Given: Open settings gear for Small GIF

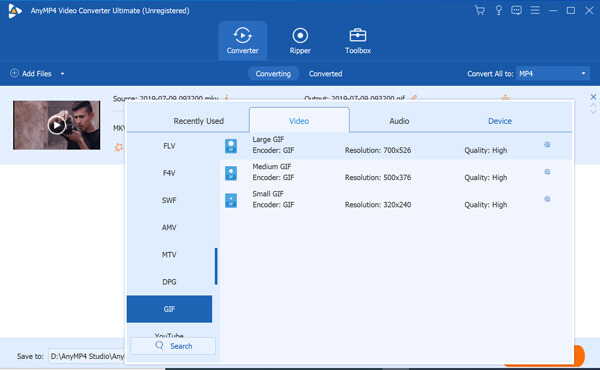Looking at the screenshot, I should tap(547, 199).
